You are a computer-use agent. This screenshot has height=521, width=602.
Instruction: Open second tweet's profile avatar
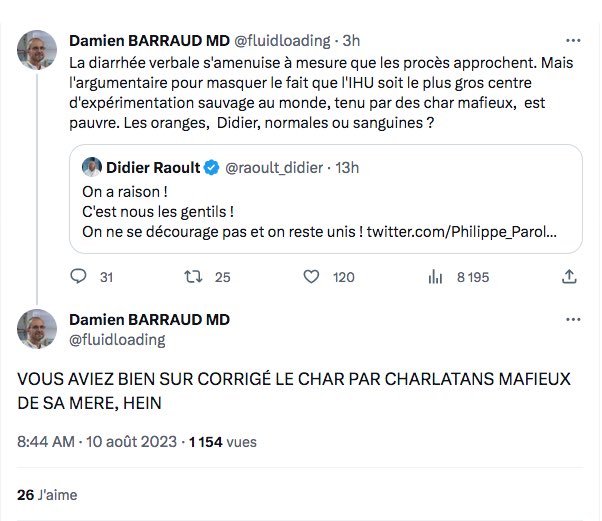(x=37, y=329)
